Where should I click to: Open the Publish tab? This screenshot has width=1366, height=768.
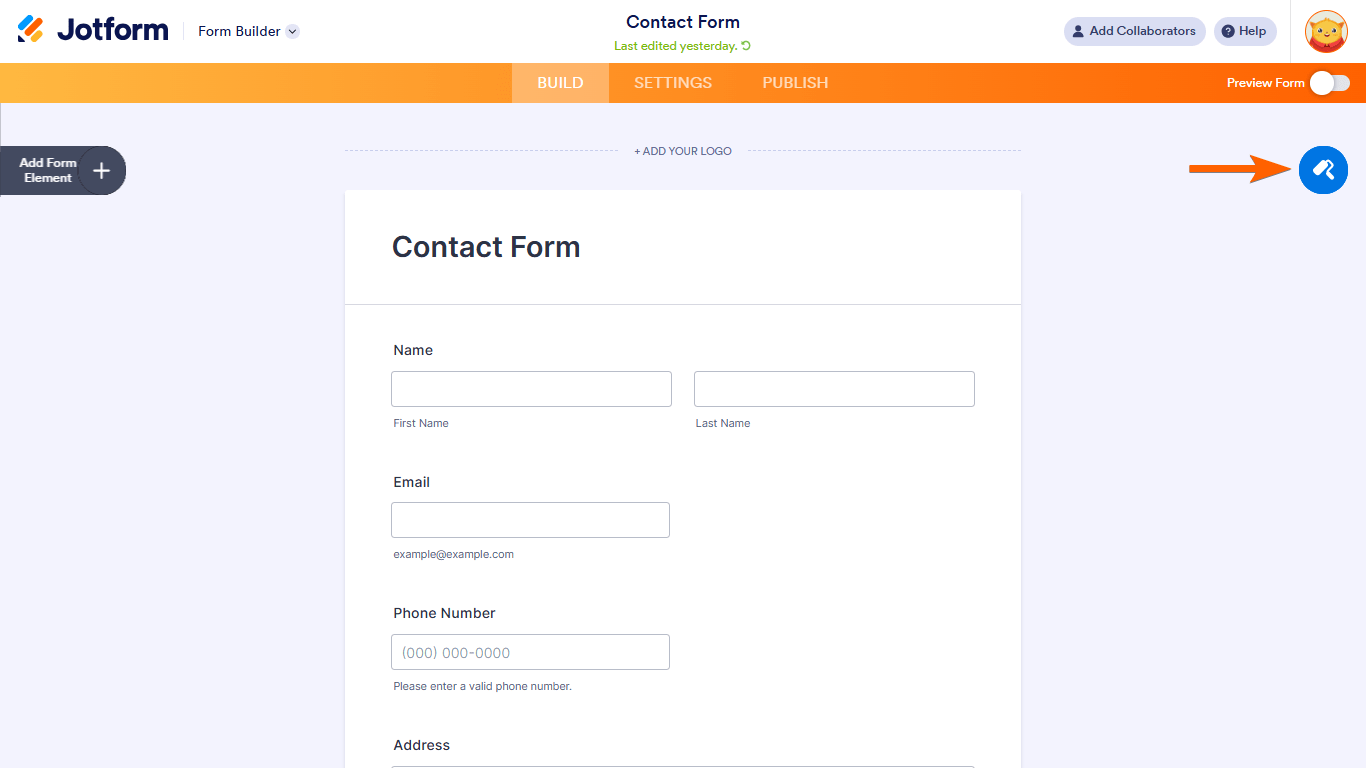pos(795,83)
